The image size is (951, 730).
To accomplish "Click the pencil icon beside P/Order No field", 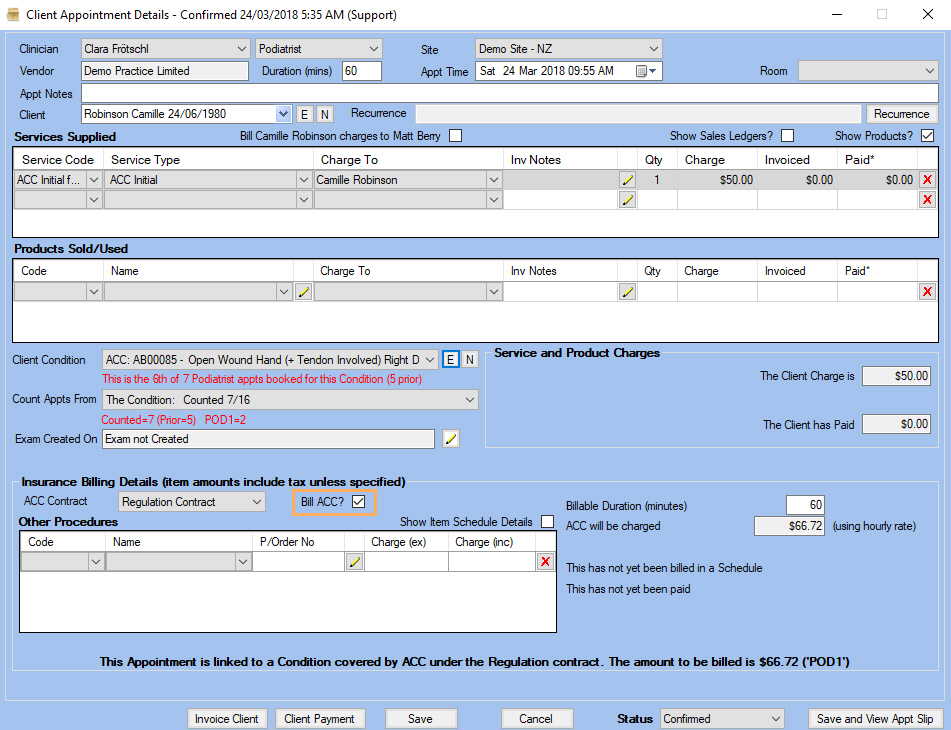I will [354, 562].
